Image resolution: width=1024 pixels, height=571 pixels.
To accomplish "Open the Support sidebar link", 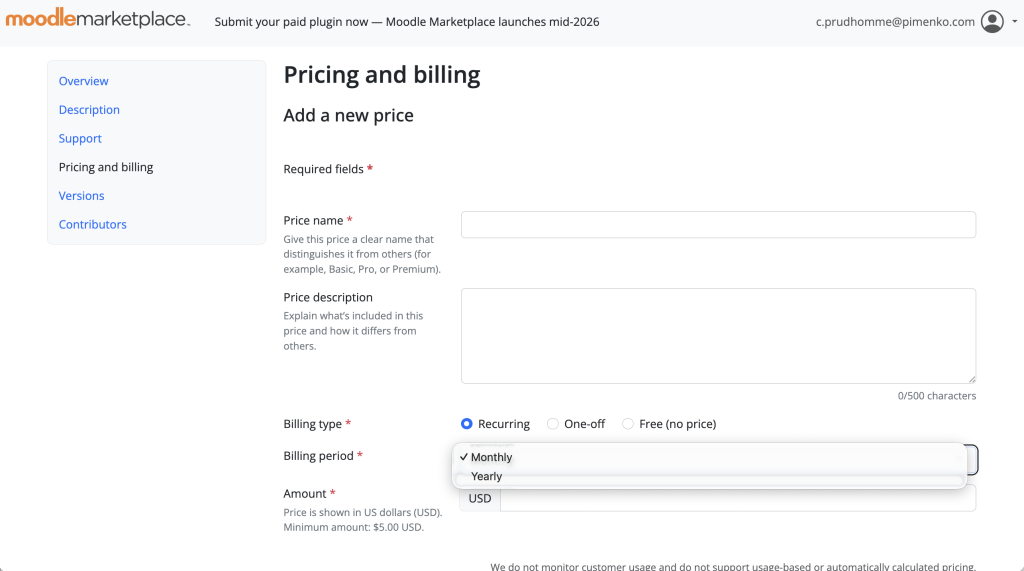I will (80, 139).
